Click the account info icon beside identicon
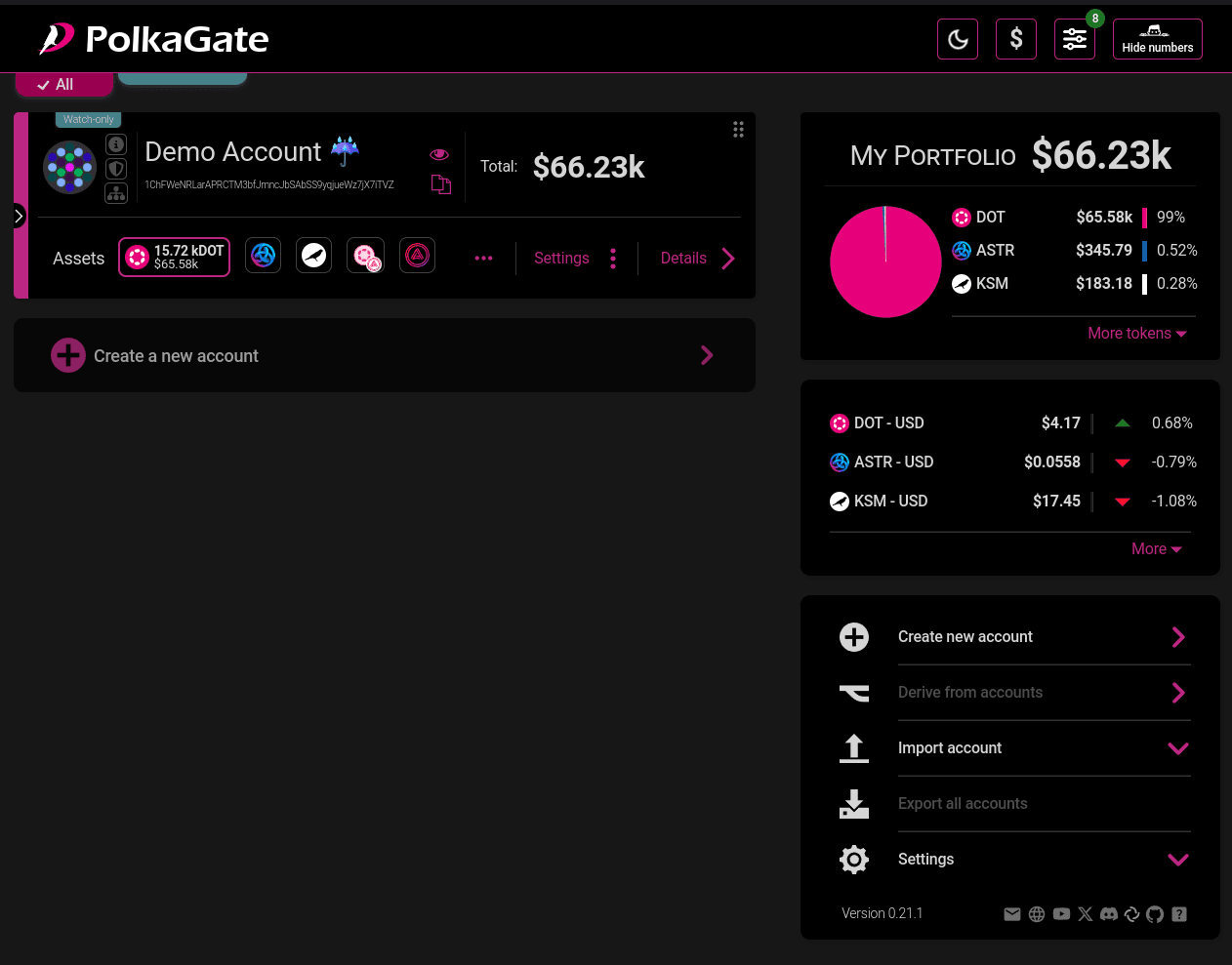This screenshot has height=965, width=1232. pyautogui.click(x=116, y=144)
